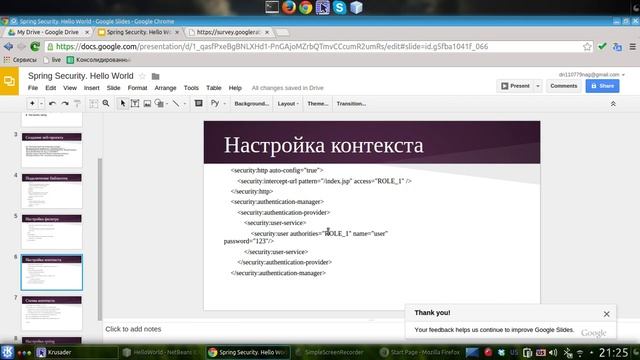The height and width of the screenshot is (360, 640).
Task: Select slide 4 thumbnail
Action: tap(52, 191)
